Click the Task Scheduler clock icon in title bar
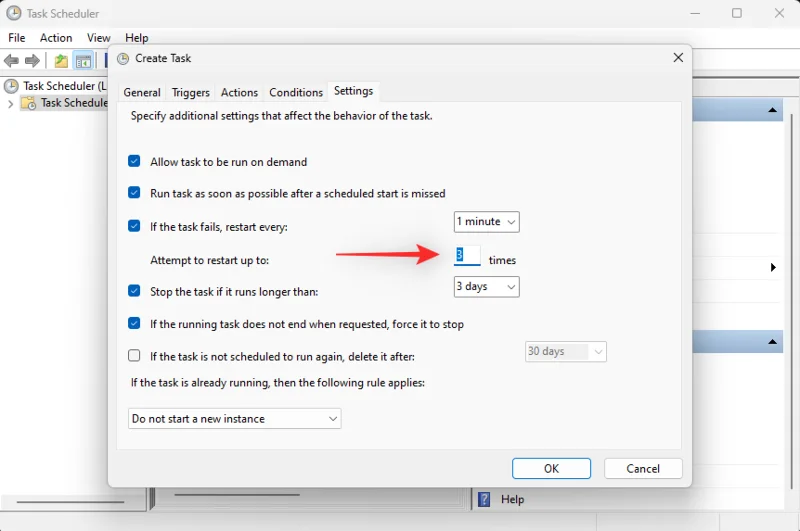This screenshot has width=800, height=531. 14,13
